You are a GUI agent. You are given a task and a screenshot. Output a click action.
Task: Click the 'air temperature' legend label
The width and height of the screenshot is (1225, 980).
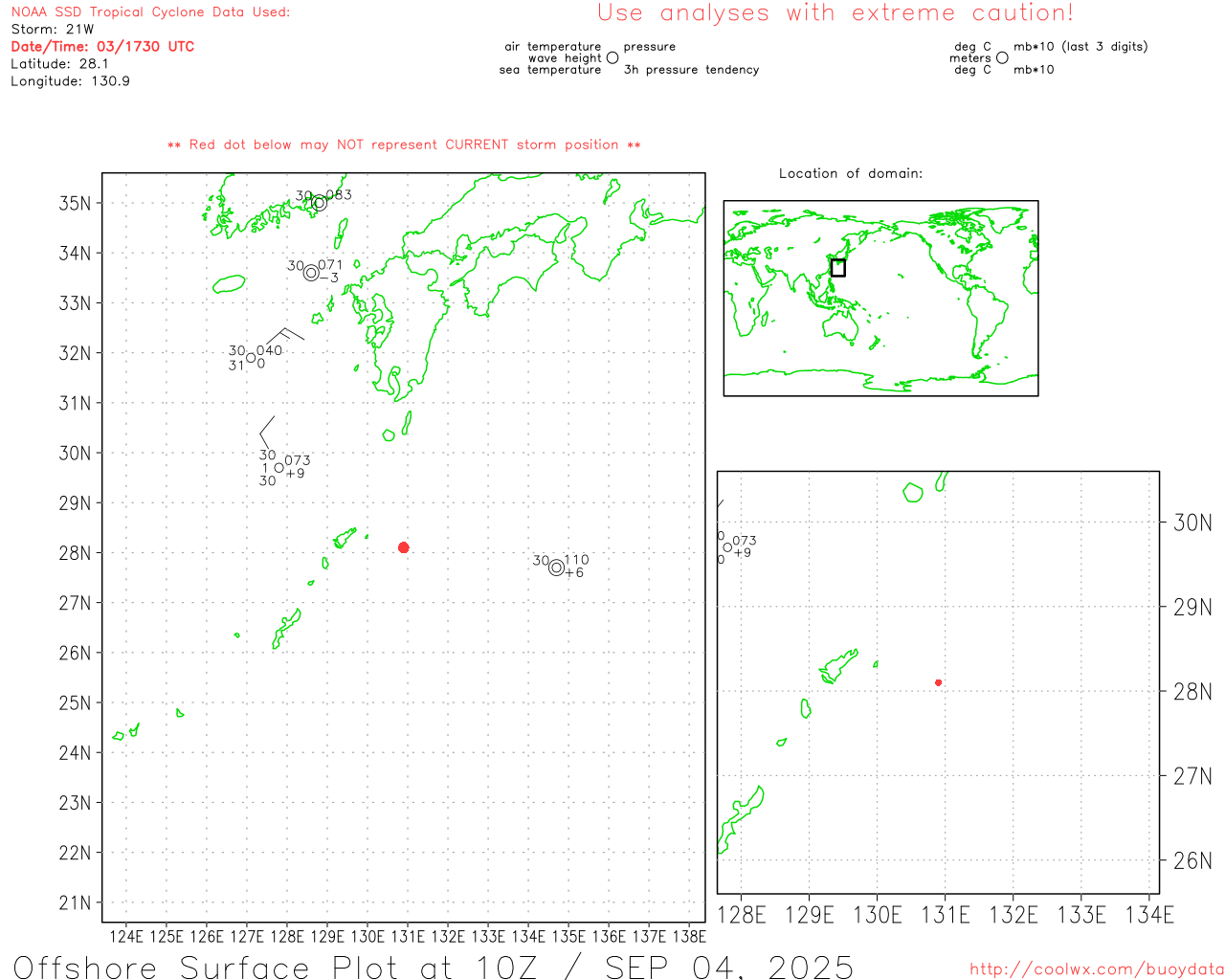coord(553,46)
